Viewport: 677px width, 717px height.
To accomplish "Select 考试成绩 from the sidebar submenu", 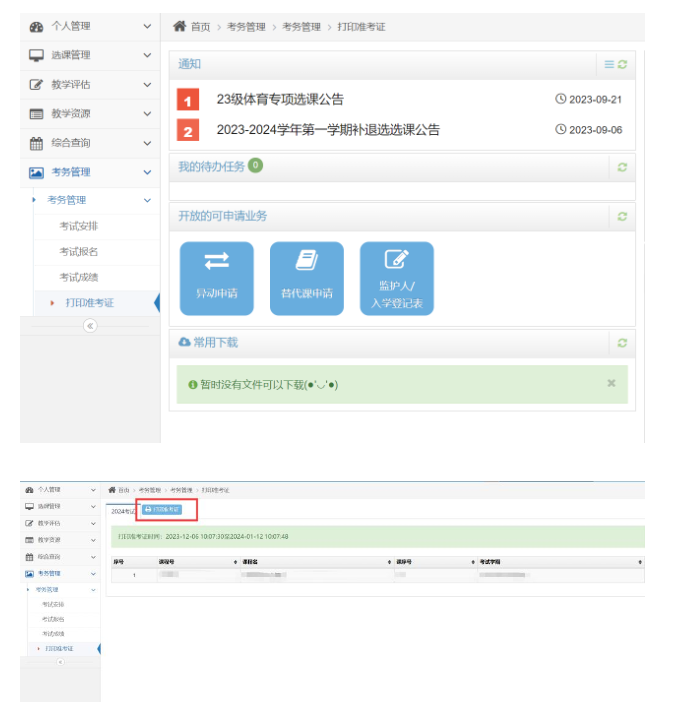I will [x=79, y=277].
